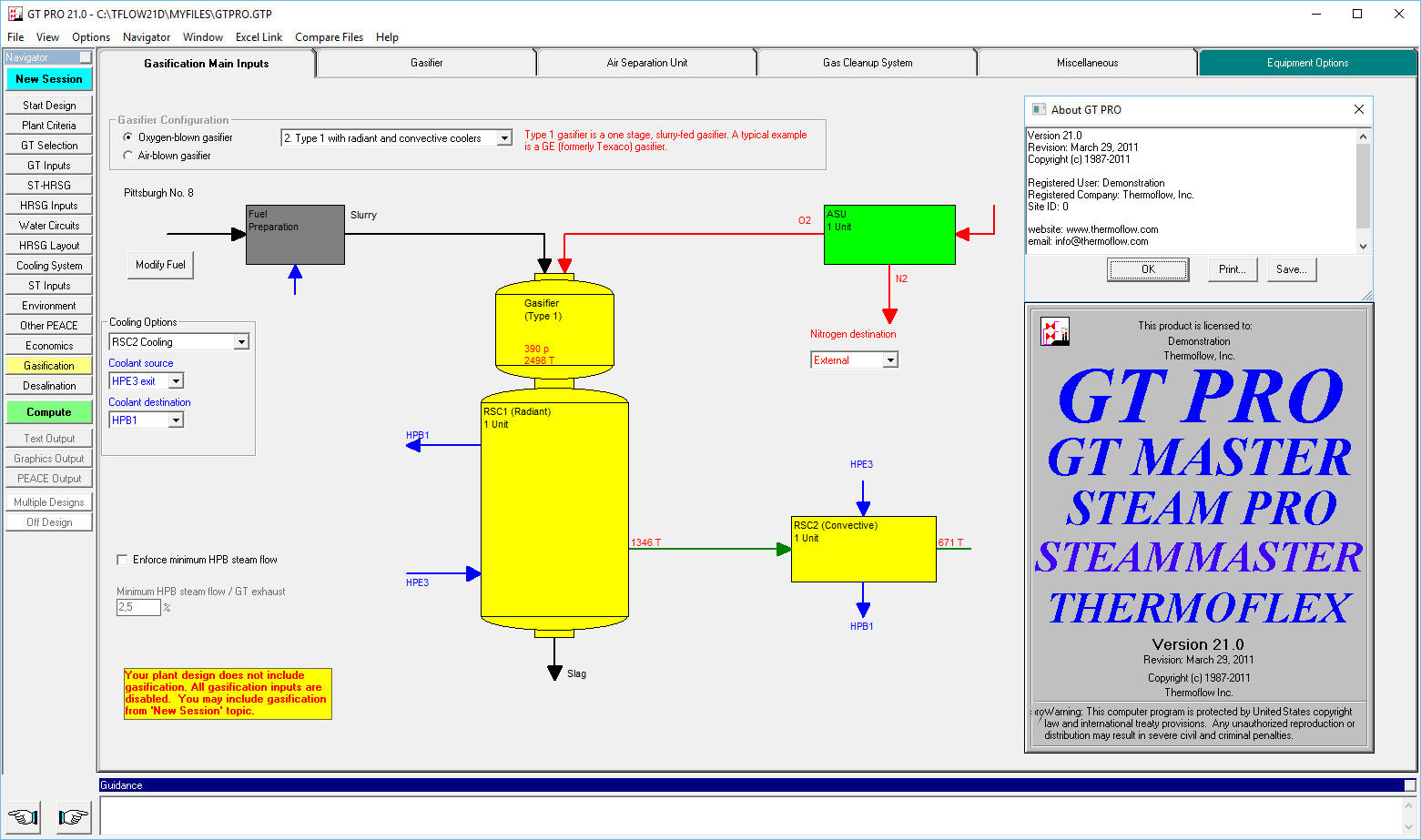1421x840 pixels.
Task: Open the RSC2 Cooling options dropdown
Action: click(241, 342)
